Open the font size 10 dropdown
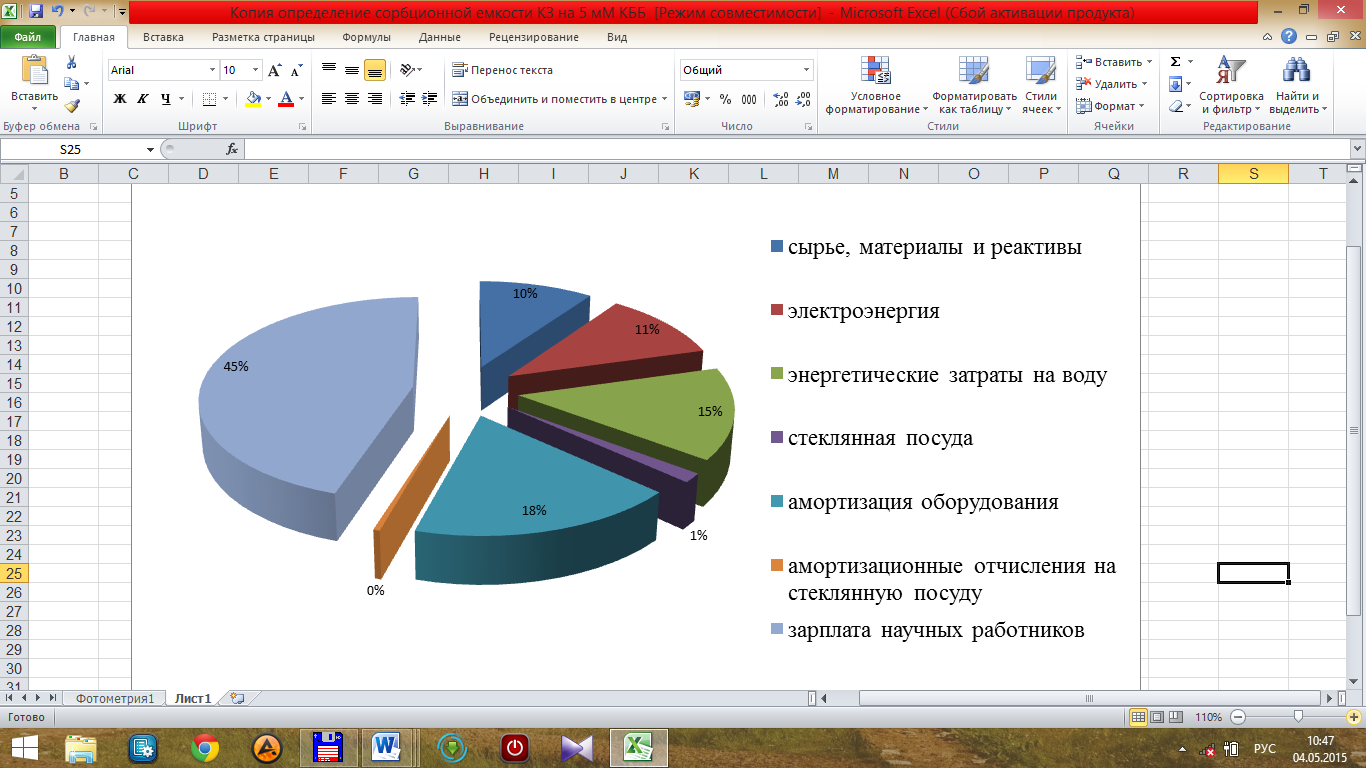 coord(256,70)
